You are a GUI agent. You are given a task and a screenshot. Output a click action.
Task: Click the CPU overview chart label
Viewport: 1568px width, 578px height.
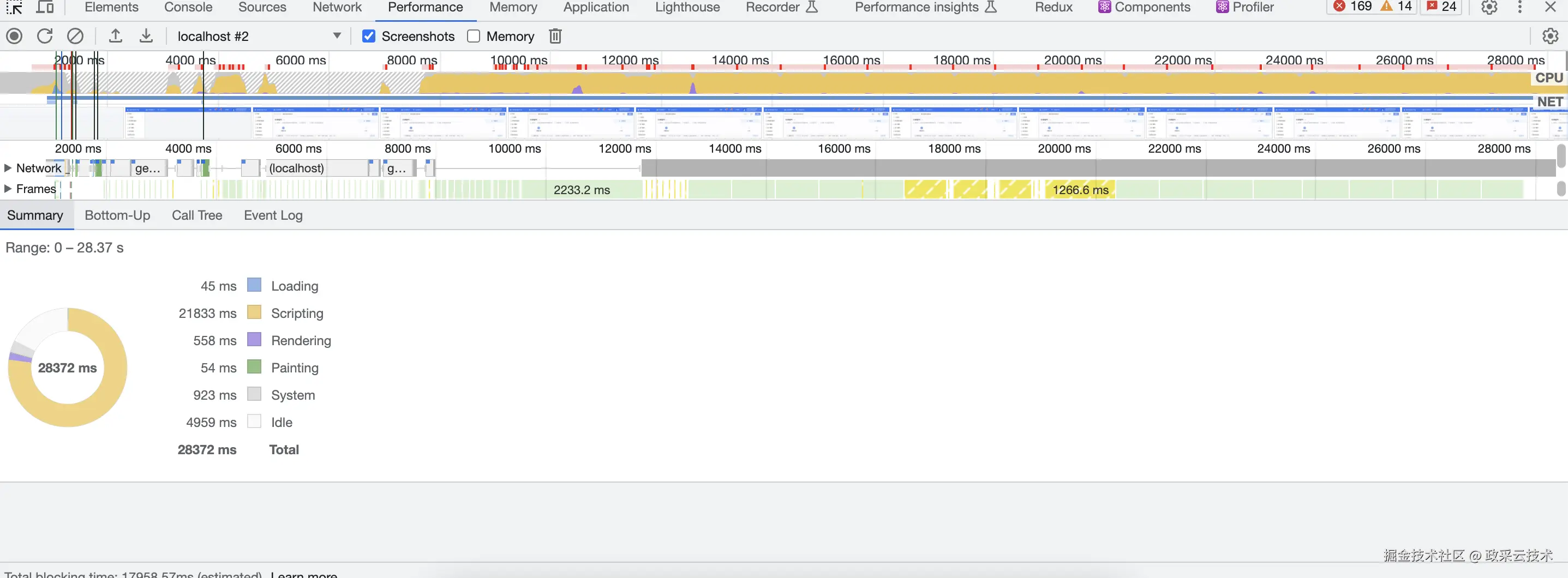click(1549, 78)
